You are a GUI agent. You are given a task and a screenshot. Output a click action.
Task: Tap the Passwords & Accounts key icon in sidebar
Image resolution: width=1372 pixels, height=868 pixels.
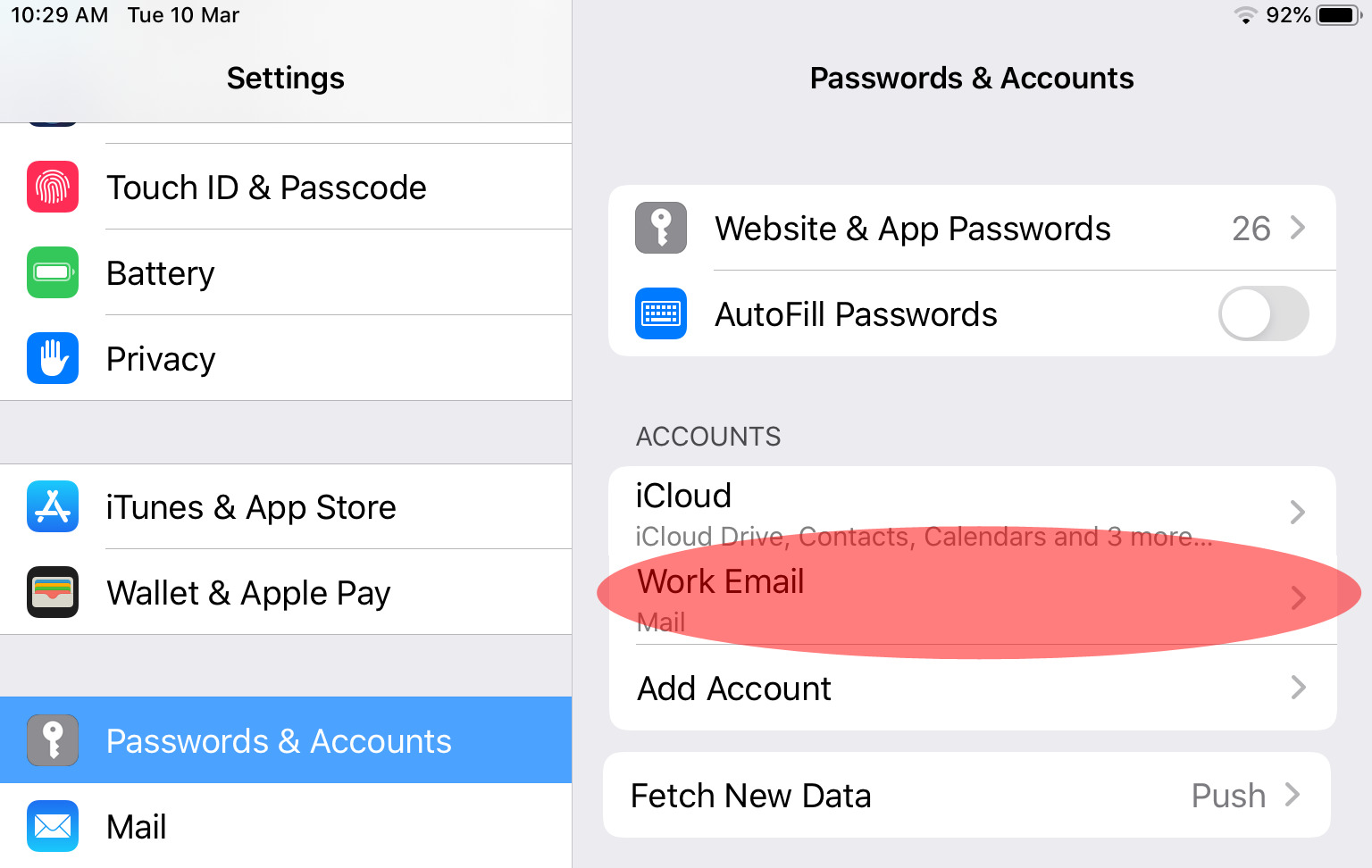click(53, 740)
